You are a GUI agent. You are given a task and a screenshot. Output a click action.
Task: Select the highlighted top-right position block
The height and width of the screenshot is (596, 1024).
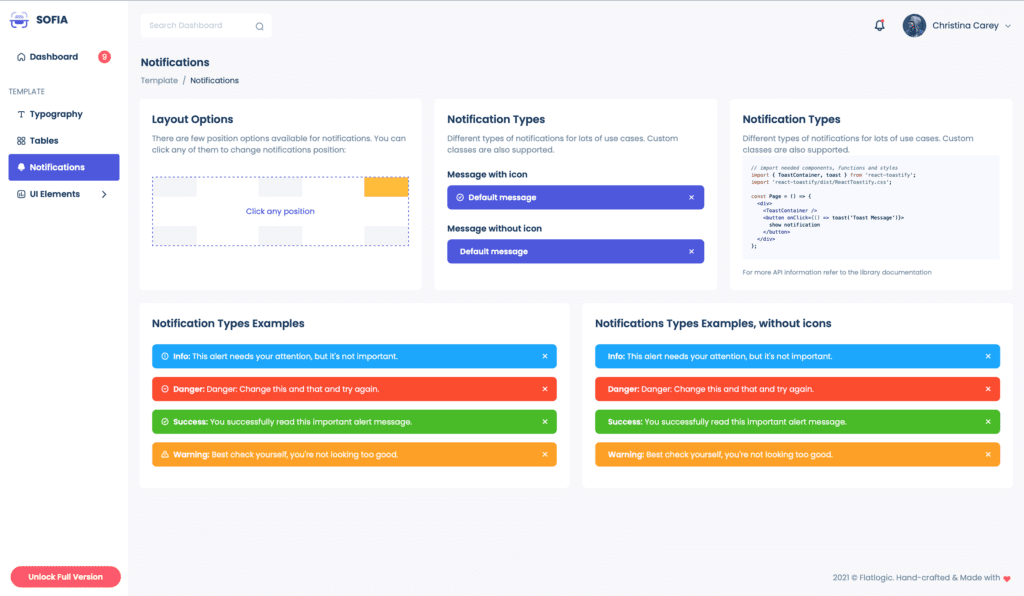pyautogui.click(x=386, y=187)
